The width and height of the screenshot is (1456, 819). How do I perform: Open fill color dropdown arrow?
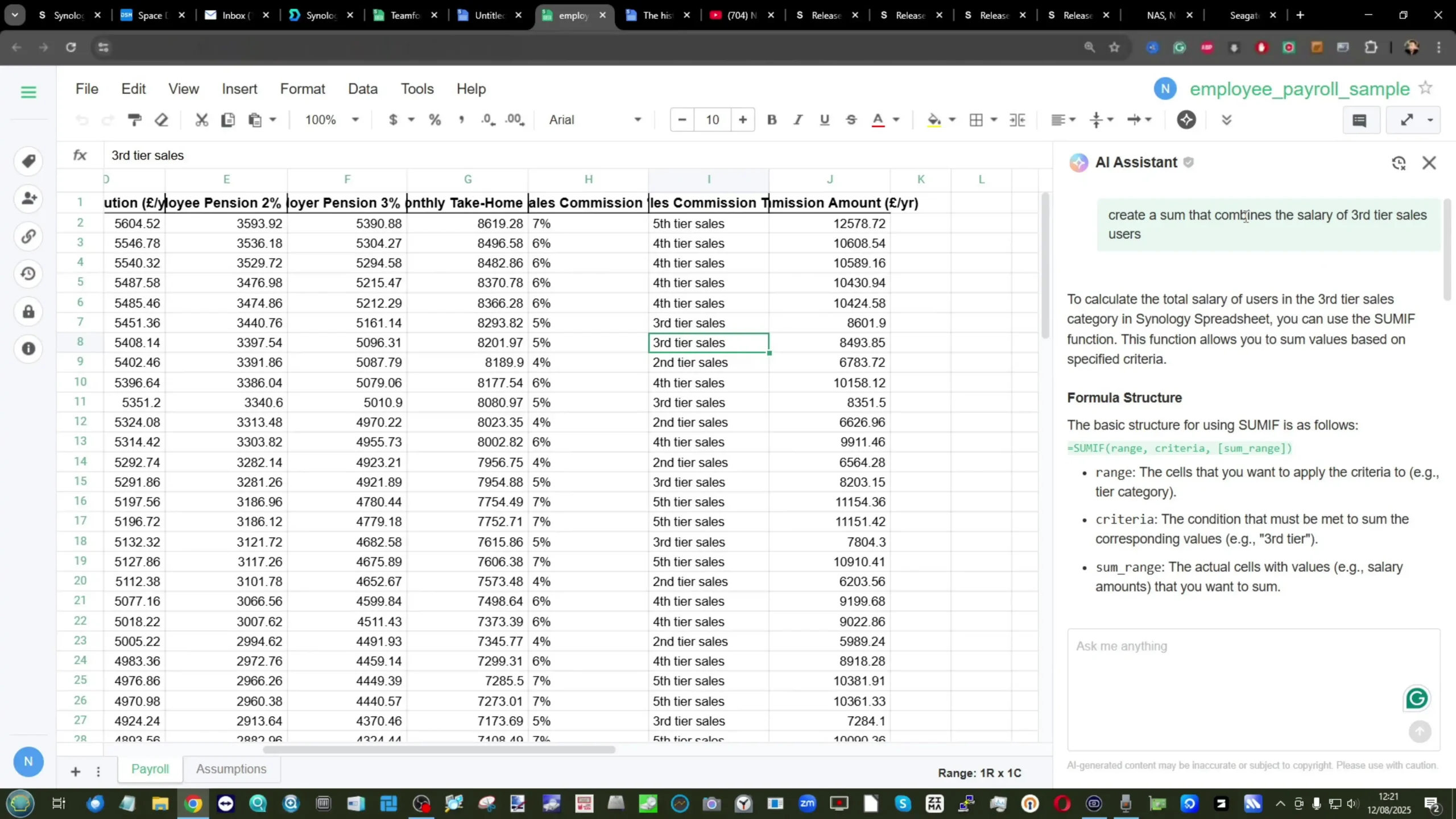tap(953, 119)
